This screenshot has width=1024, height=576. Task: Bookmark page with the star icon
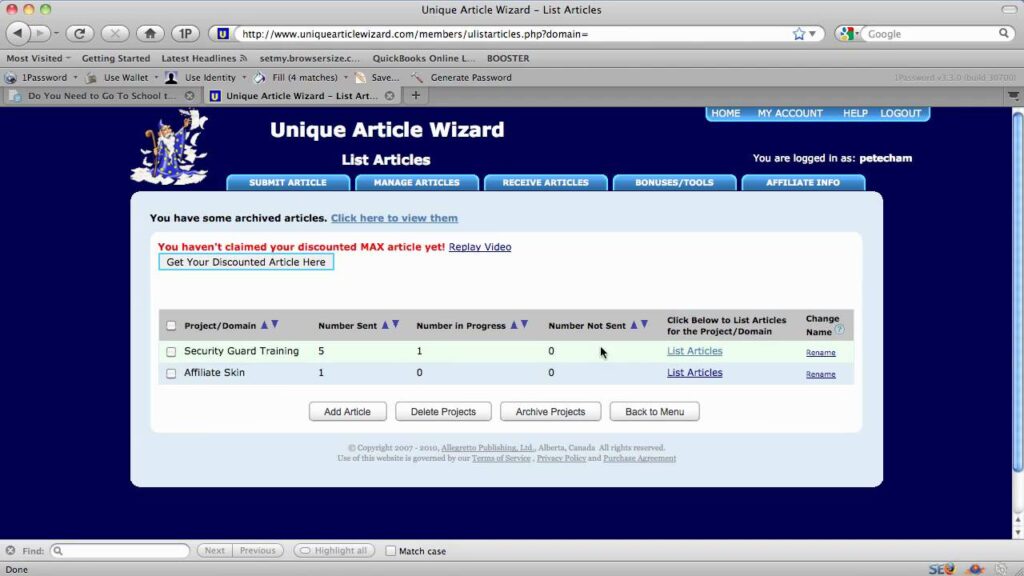pyautogui.click(x=799, y=34)
